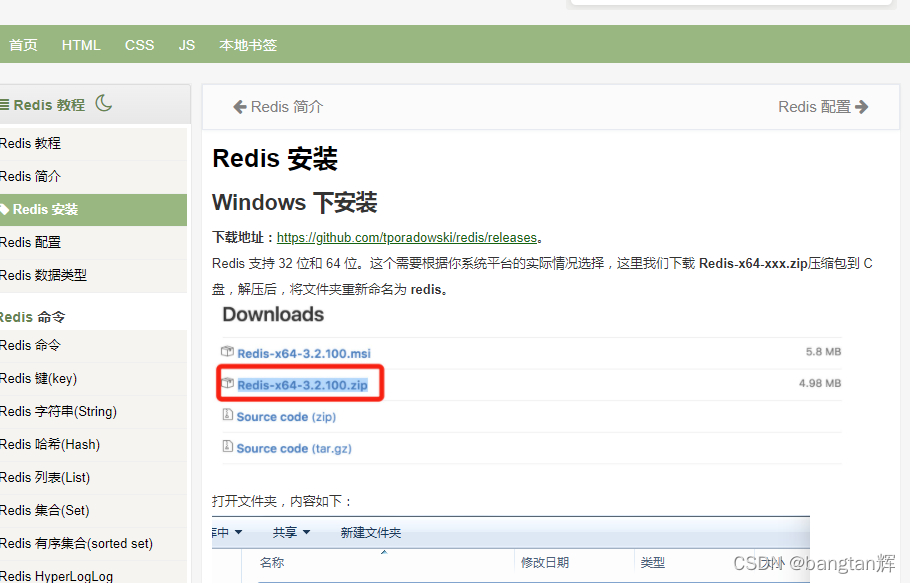The image size is (910, 583).
Task: Open Redis 数据类型 in the sidebar
Action: (93, 276)
